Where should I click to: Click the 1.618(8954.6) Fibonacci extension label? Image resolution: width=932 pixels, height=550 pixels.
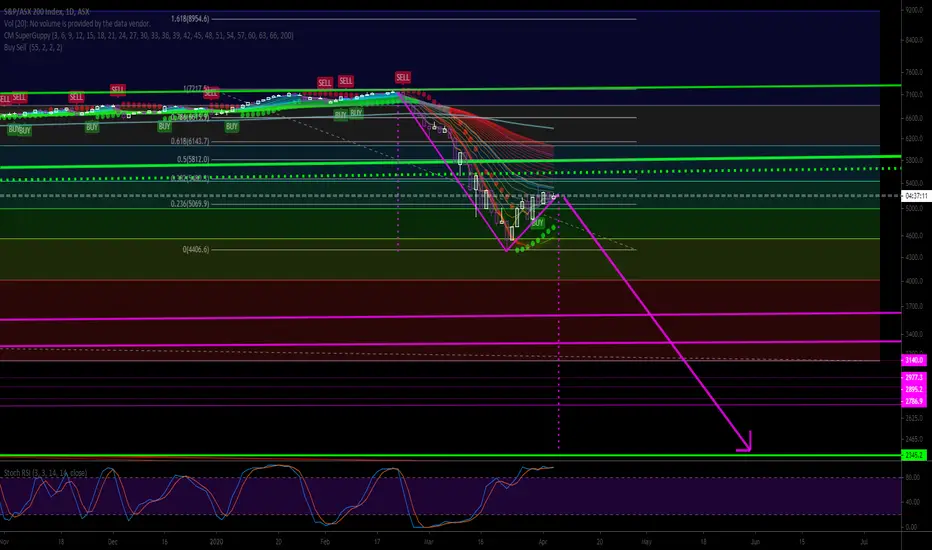pos(190,19)
